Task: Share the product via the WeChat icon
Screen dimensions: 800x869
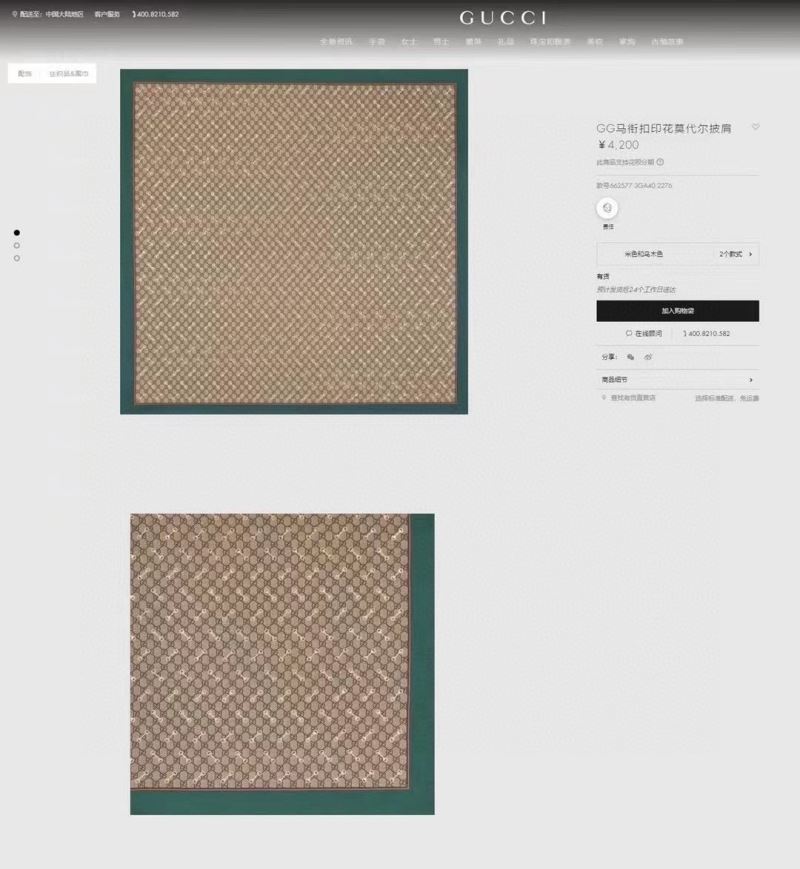Action: click(x=630, y=357)
